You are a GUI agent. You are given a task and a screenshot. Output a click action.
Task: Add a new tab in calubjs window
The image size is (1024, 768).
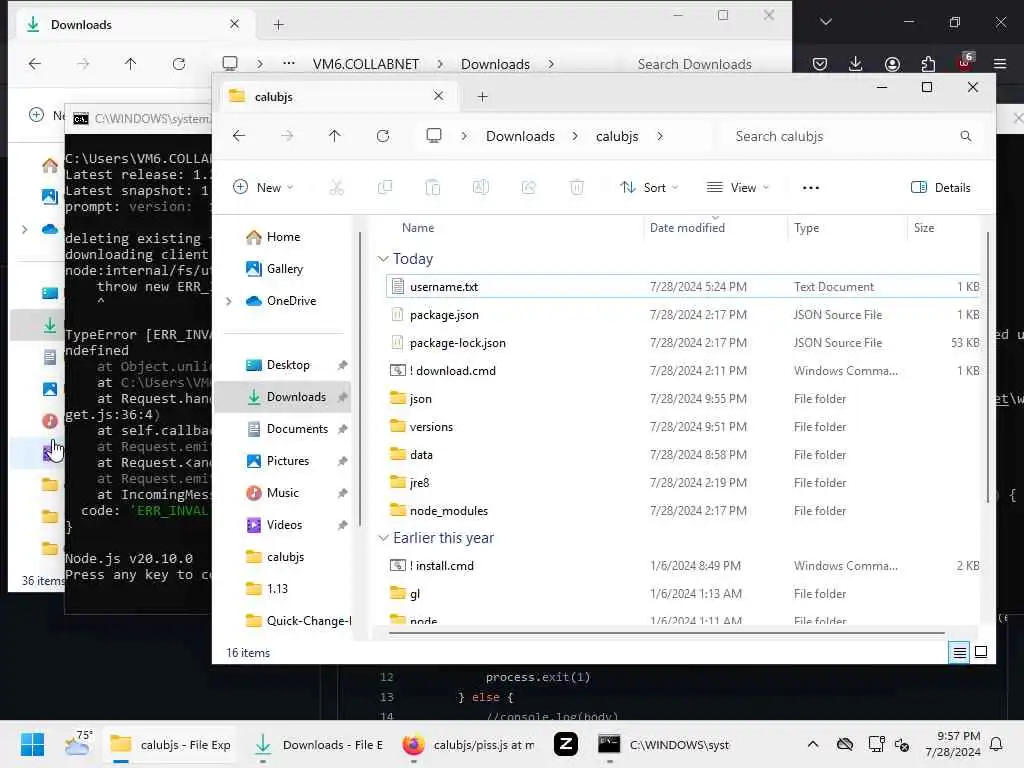(x=483, y=97)
